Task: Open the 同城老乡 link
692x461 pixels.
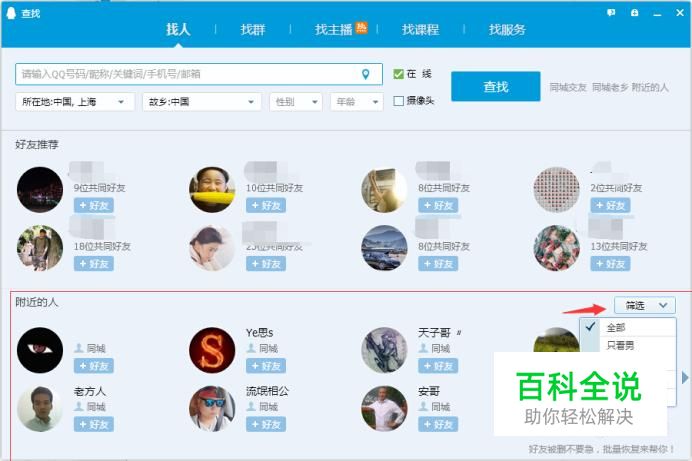Action: [610, 87]
